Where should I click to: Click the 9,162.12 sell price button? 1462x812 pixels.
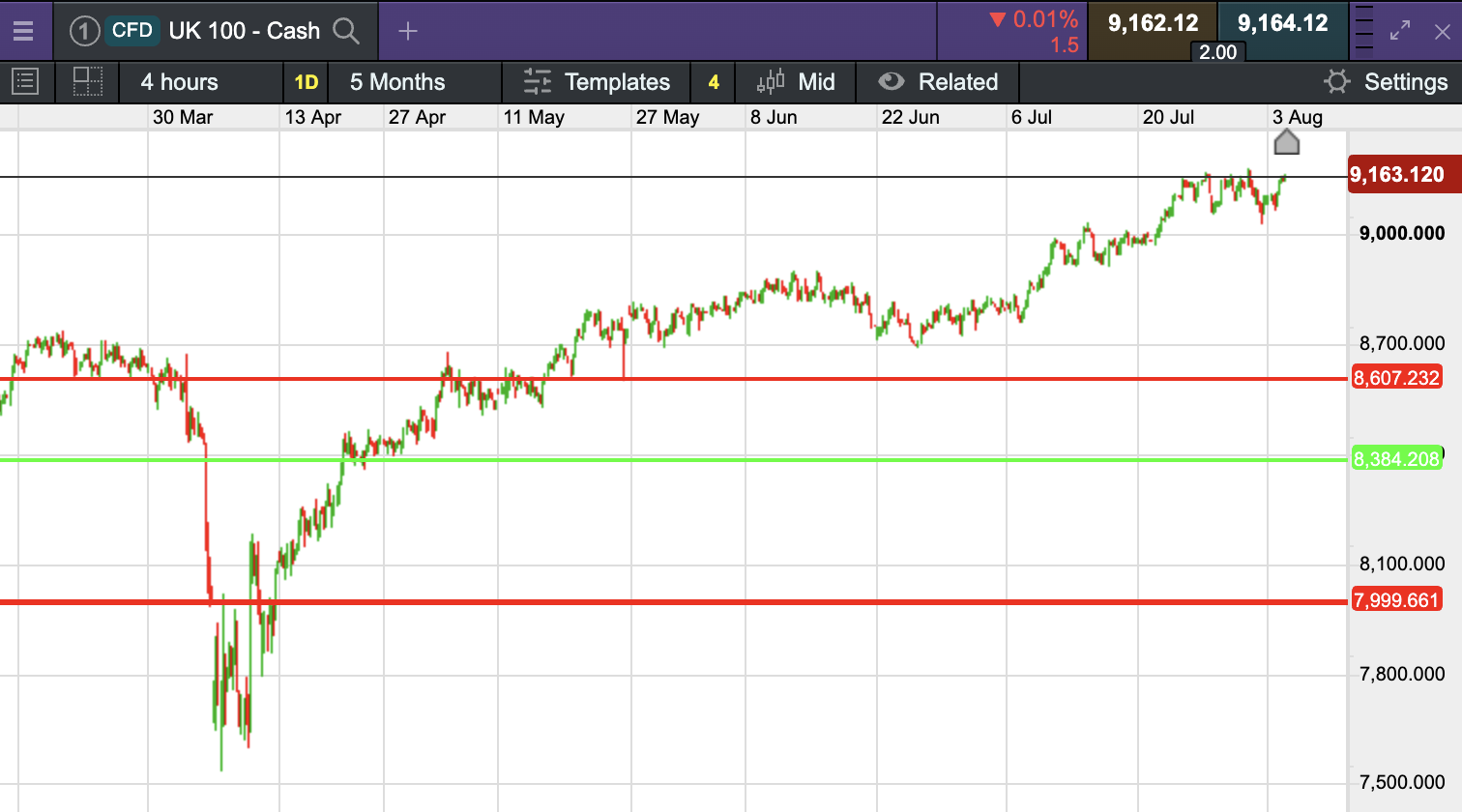coord(1153,23)
